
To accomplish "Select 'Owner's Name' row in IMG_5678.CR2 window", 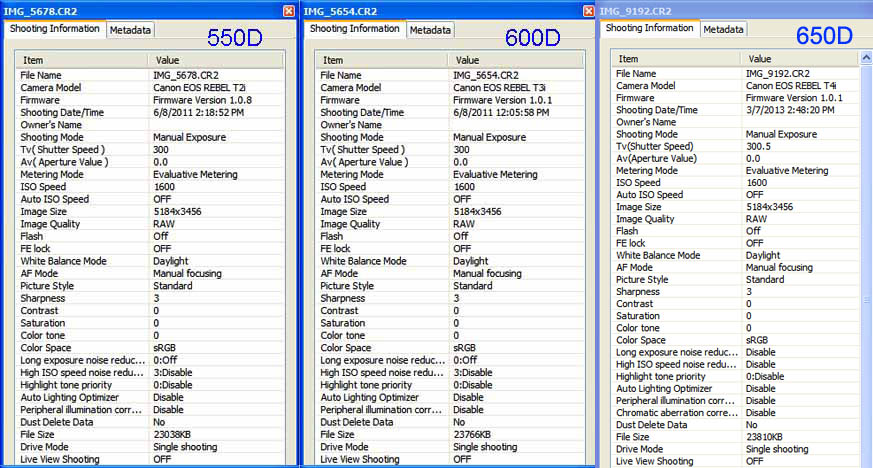I will click(x=150, y=125).
